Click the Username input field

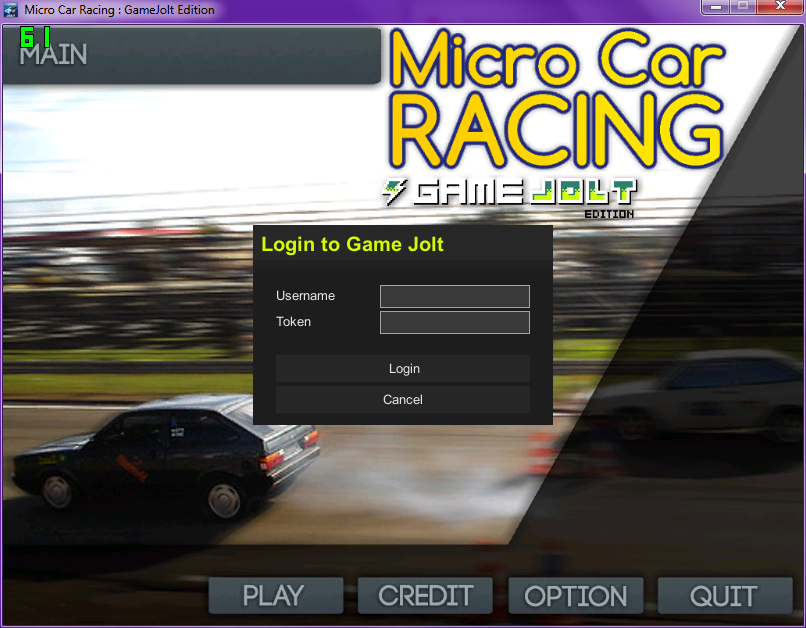point(454,297)
